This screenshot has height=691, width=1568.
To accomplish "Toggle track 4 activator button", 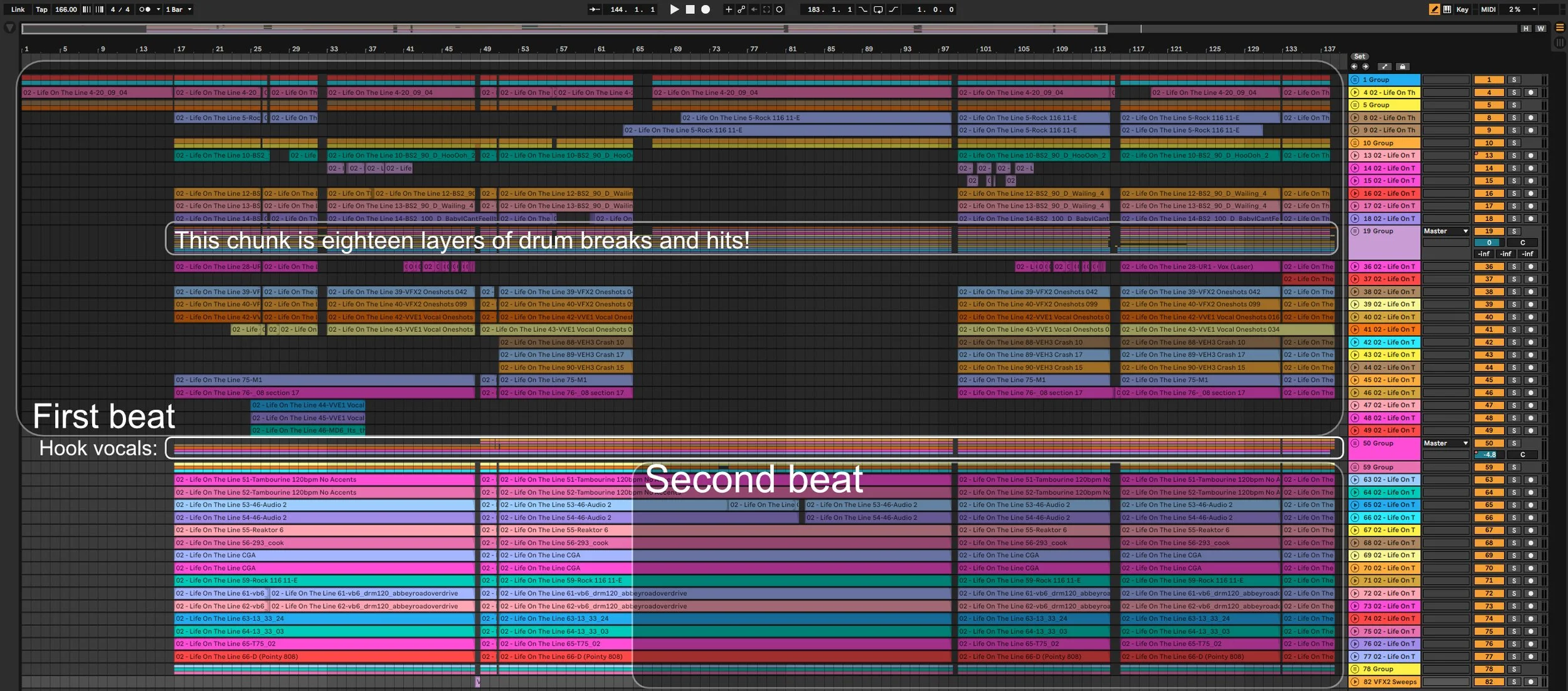I will click(x=1489, y=92).
